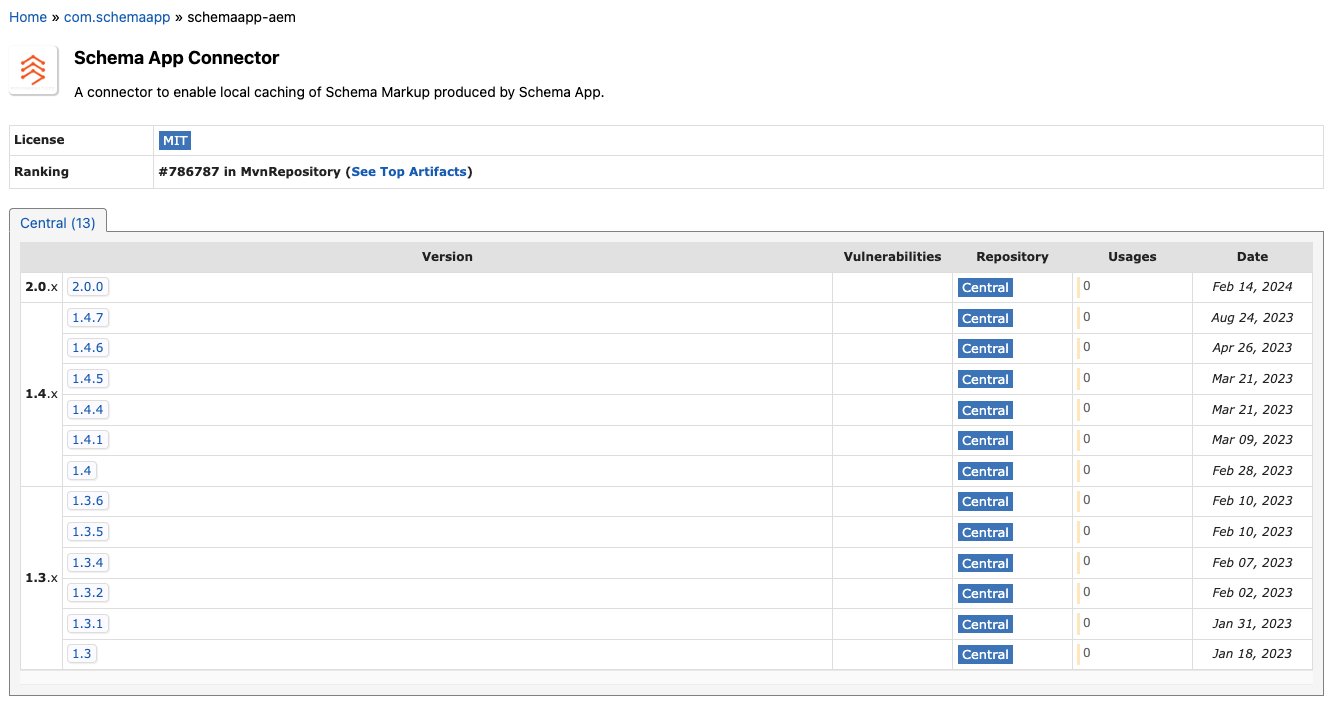Open com.schemaapp breadcrumb link
Image resolution: width=1333 pixels, height=702 pixels.
point(117,17)
